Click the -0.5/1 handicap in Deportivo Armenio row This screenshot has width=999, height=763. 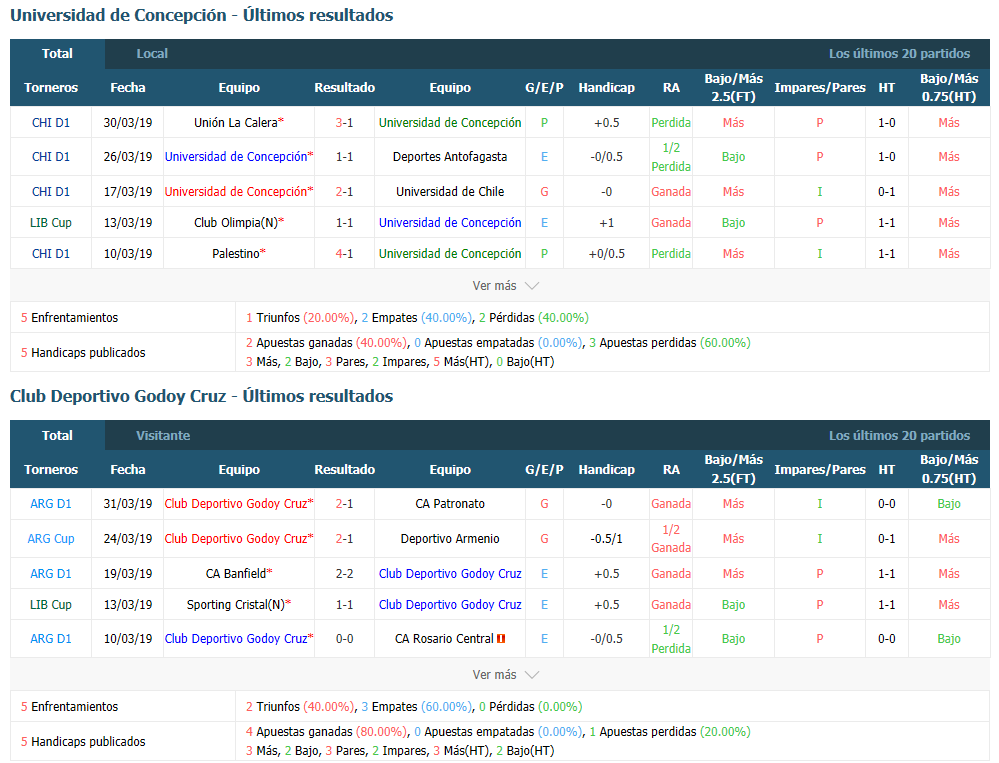606,538
